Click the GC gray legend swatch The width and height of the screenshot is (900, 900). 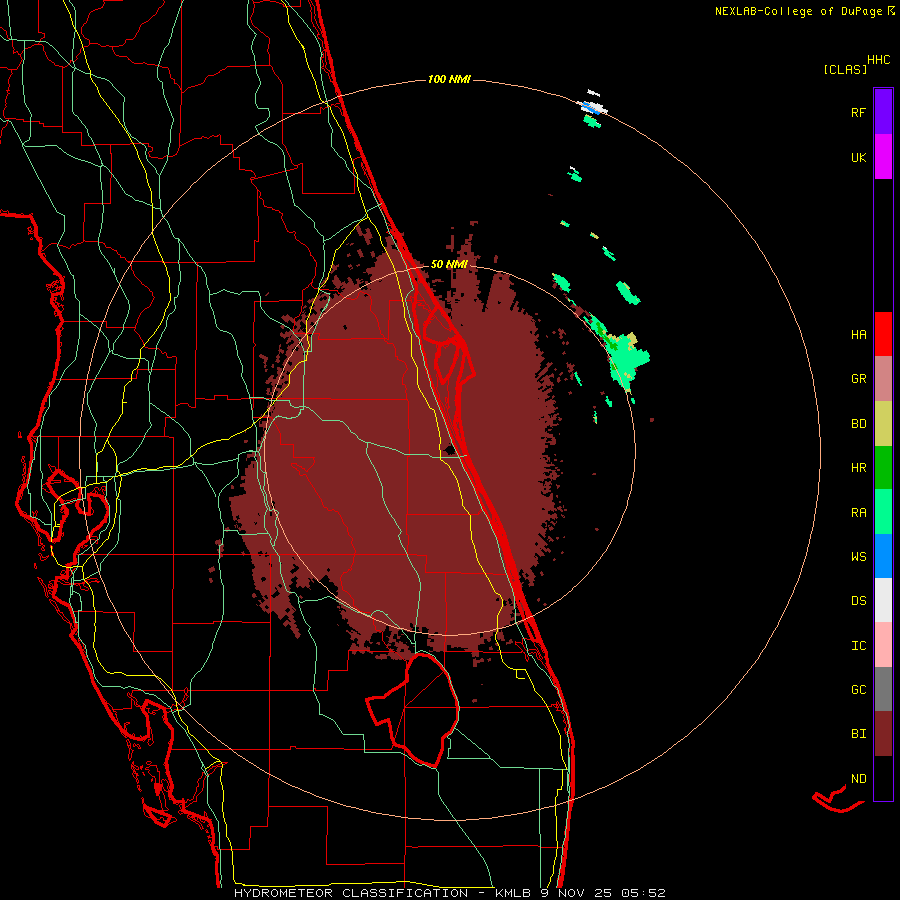coord(883,689)
